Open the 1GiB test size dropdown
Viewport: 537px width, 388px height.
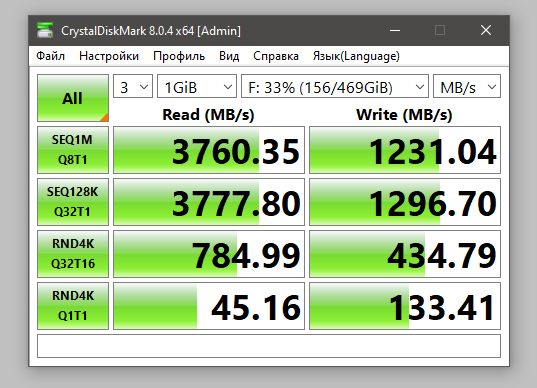197,86
